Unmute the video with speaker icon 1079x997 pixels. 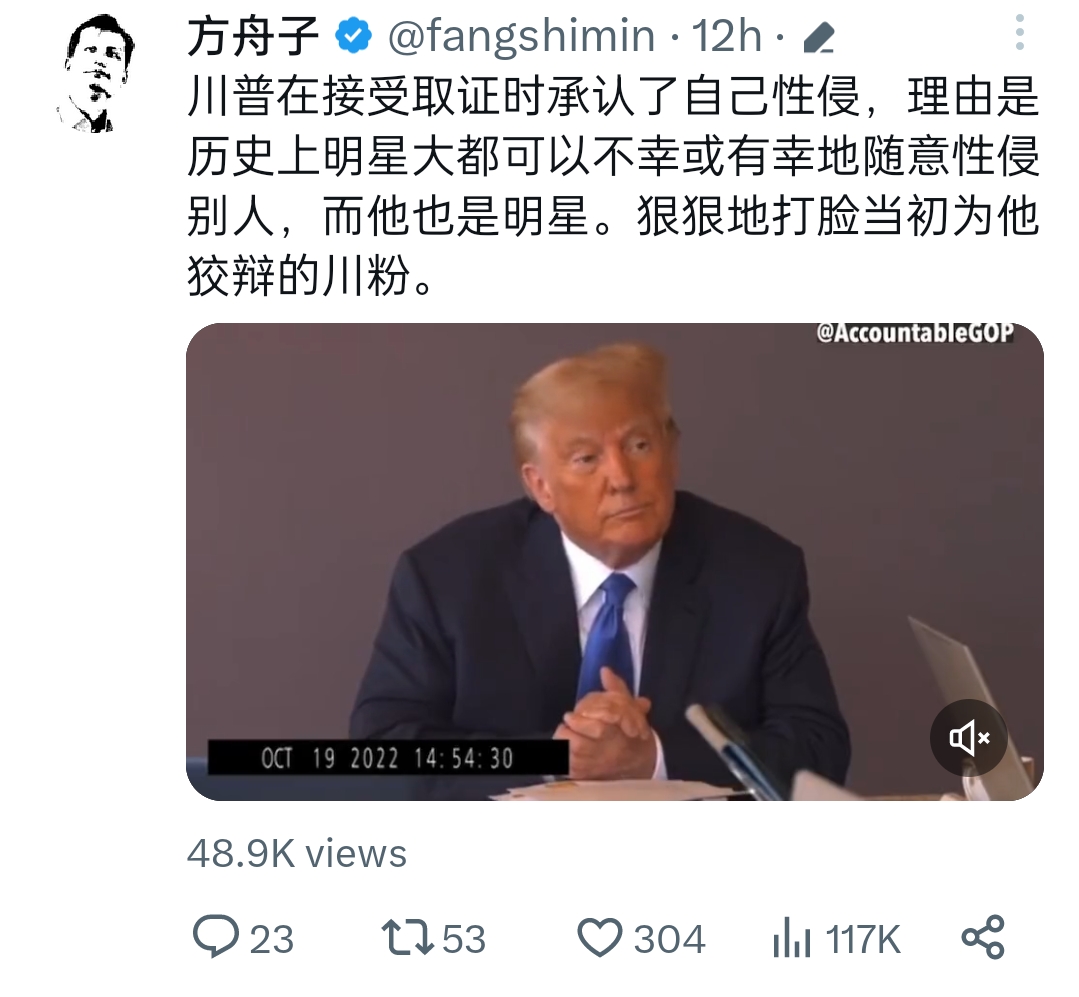point(969,738)
